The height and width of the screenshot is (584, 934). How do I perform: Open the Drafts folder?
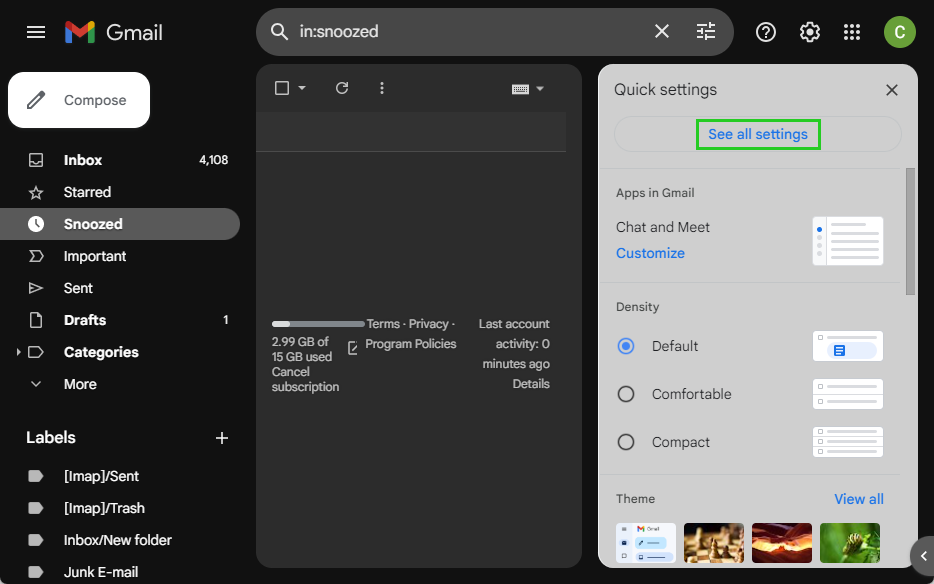[x=85, y=320]
